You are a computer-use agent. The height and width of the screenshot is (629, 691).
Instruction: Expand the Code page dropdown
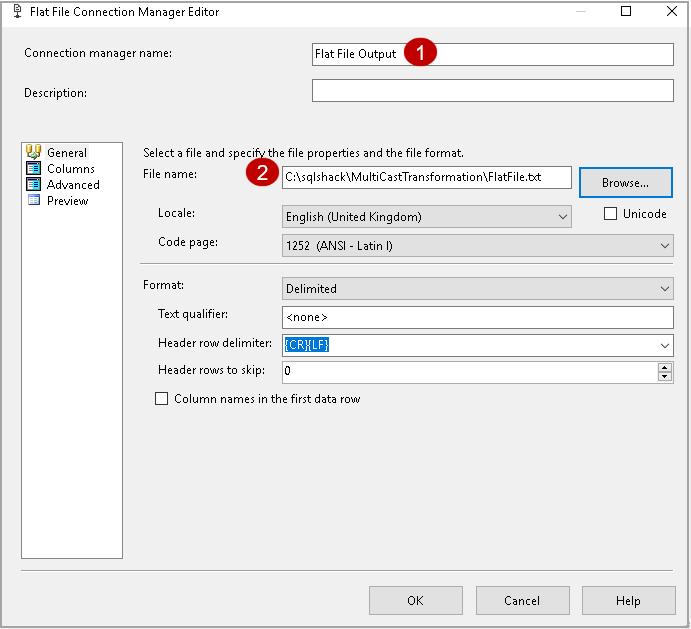click(x=665, y=246)
